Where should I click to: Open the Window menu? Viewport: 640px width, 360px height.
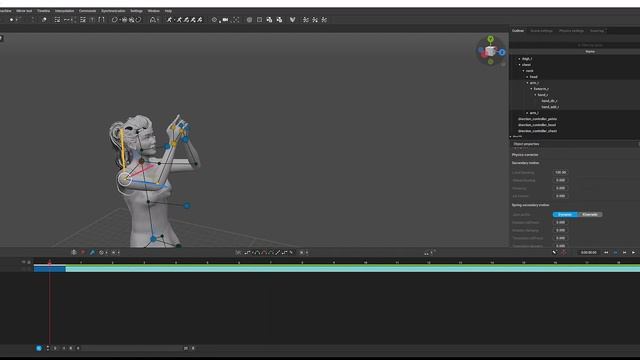tap(153, 11)
